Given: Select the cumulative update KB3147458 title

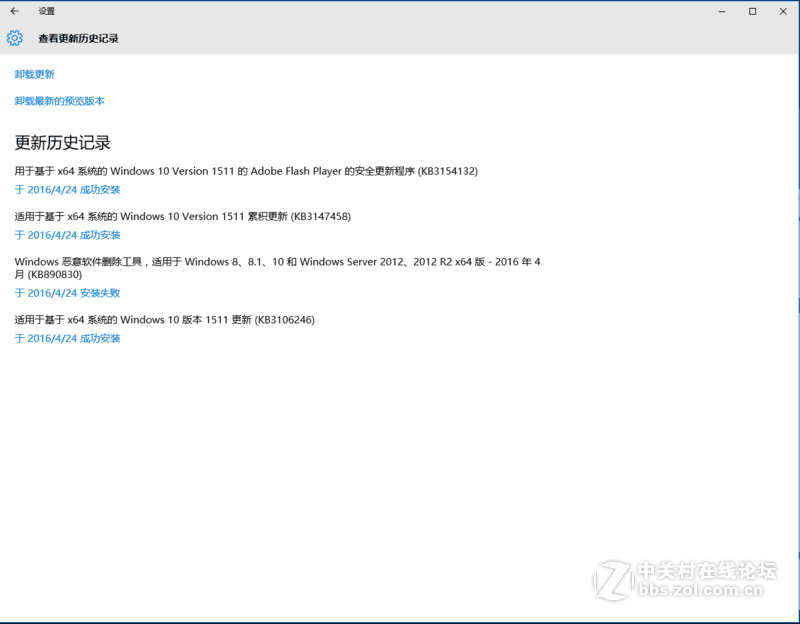Looking at the screenshot, I should [183, 217].
